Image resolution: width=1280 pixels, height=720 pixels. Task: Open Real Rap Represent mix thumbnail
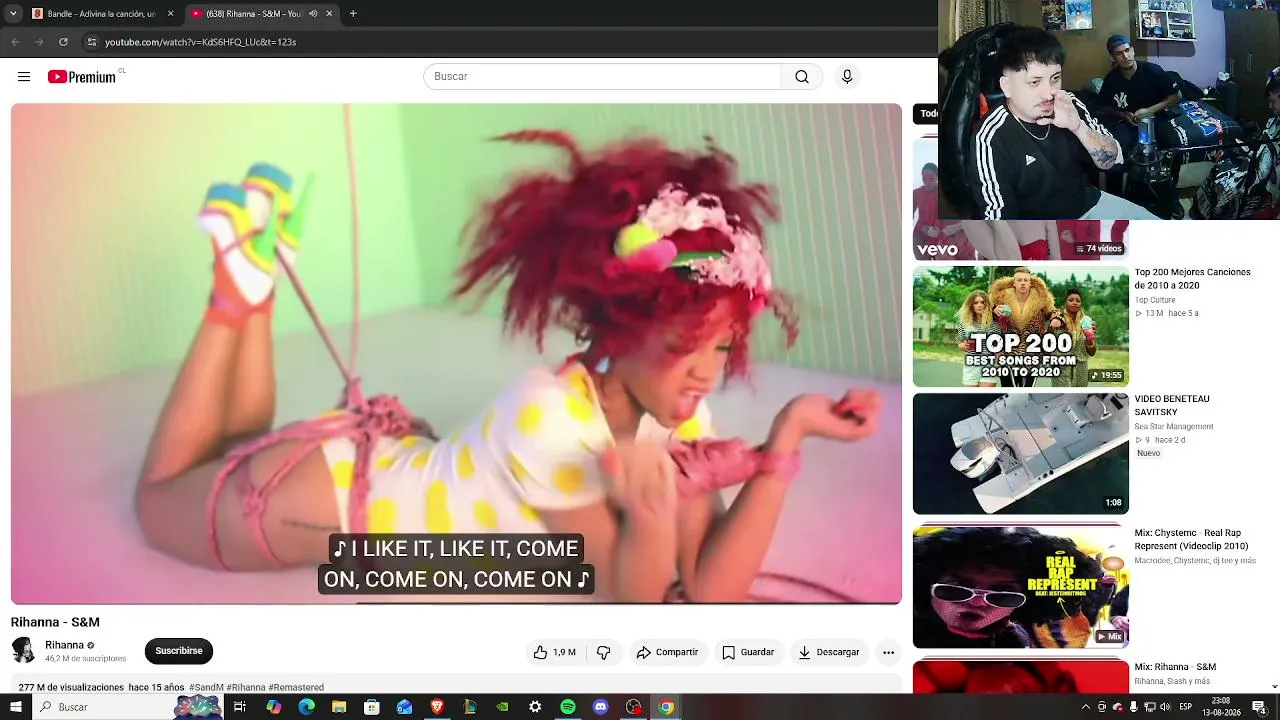(1020, 586)
